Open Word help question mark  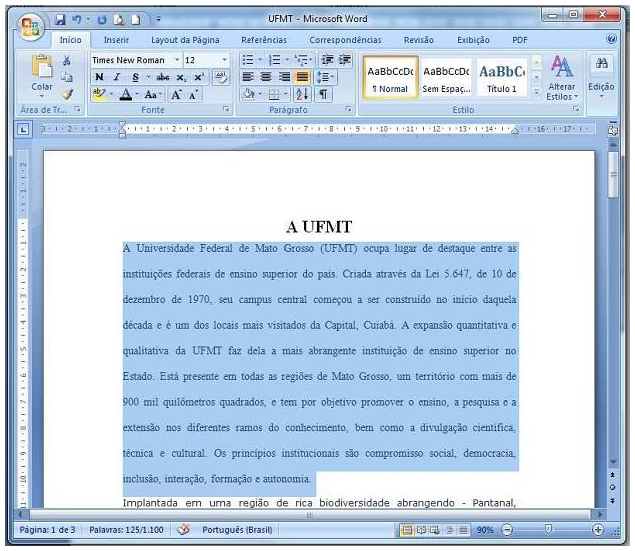point(611,39)
